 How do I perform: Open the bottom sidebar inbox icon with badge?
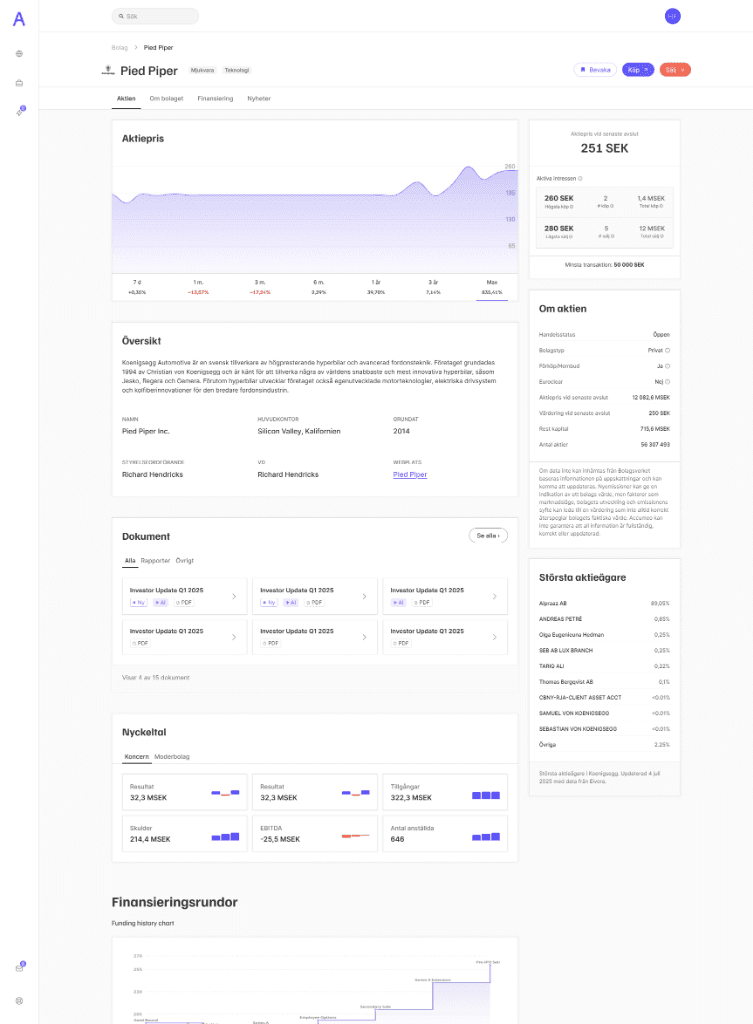click(20, 967)
